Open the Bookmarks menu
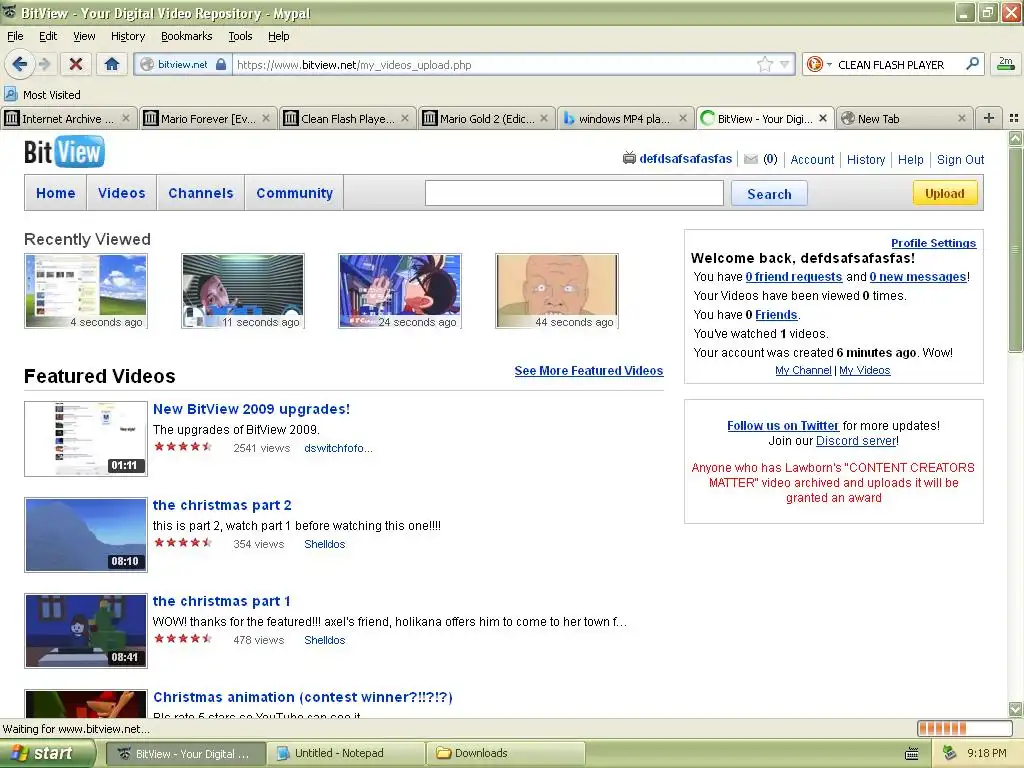The height and width of the screenshot is (768, 1024). (187, 36)
